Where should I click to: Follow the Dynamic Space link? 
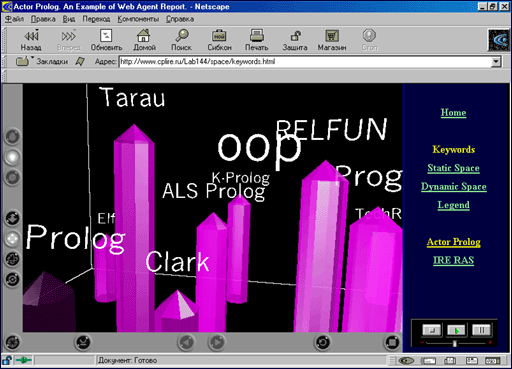coord(454,186)
